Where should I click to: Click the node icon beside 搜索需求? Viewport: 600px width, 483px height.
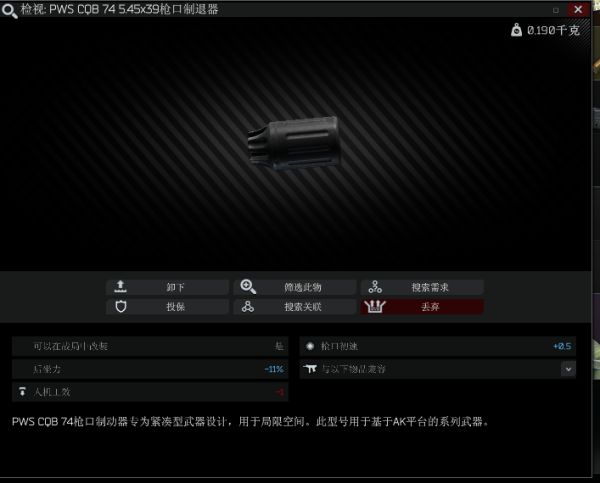coord(375,287)
